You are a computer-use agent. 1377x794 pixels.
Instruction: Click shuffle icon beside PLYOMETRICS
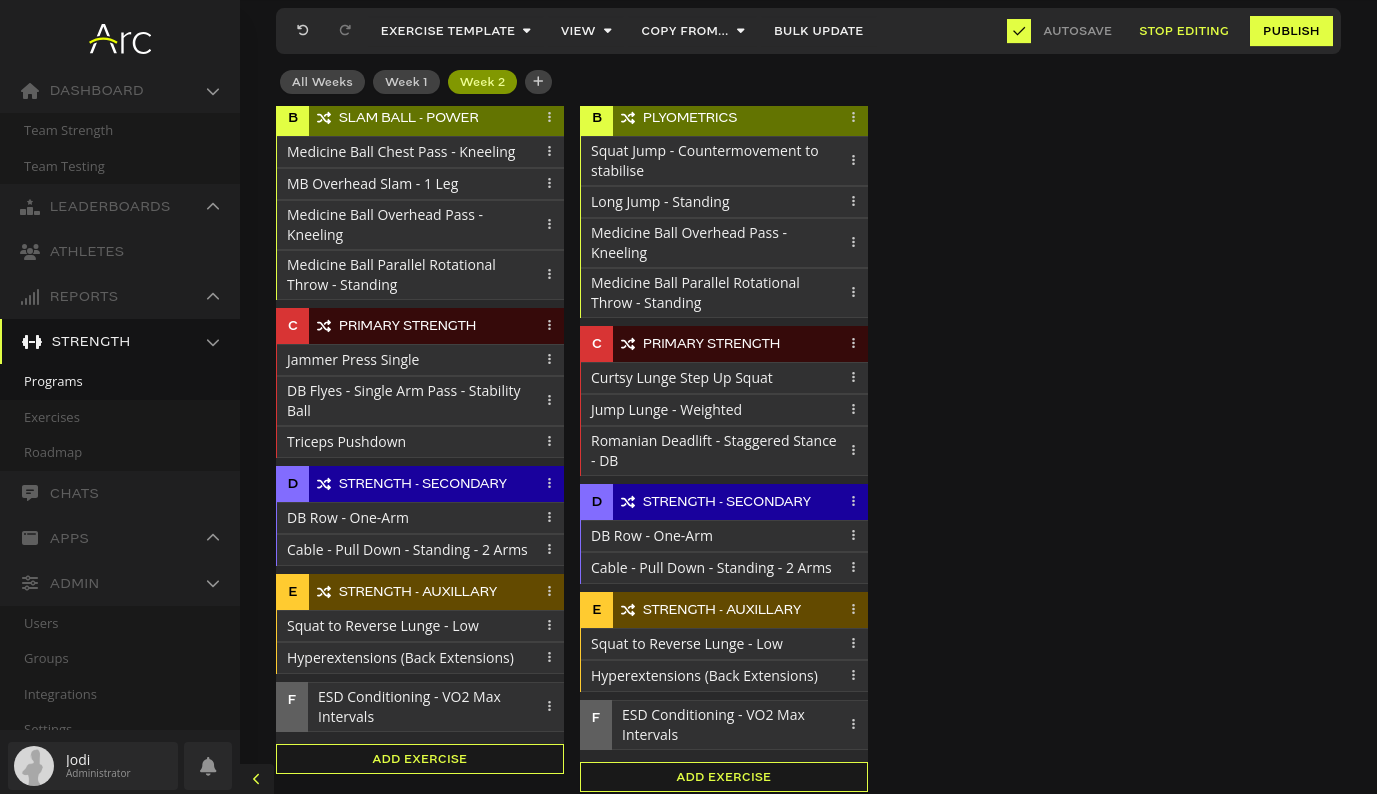628,118
